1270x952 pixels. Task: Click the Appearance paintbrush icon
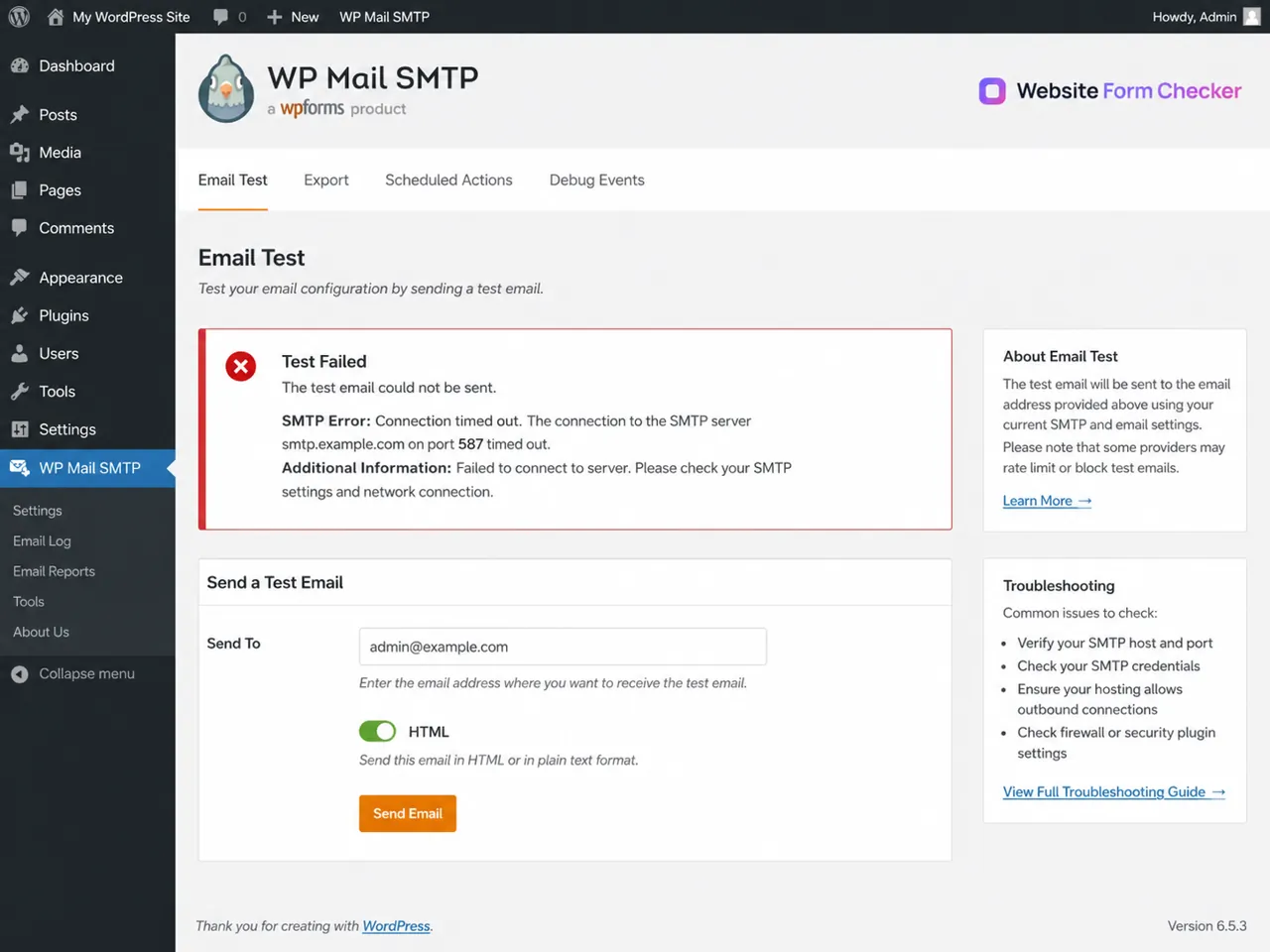click(x=20, y=278)
